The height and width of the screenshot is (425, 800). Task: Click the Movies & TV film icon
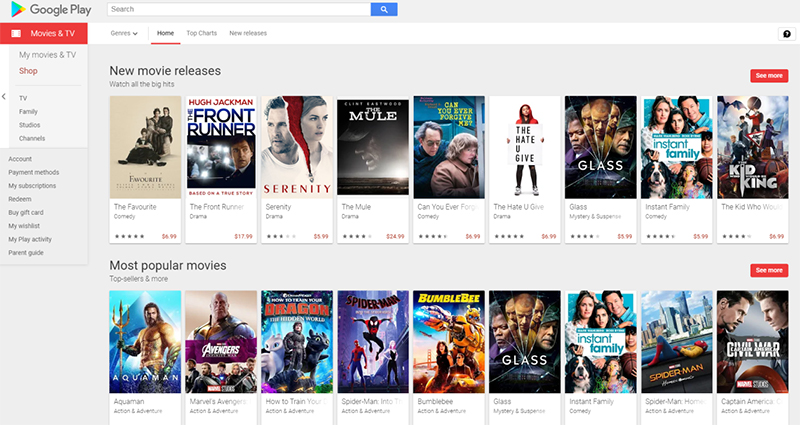coord(16,33)
